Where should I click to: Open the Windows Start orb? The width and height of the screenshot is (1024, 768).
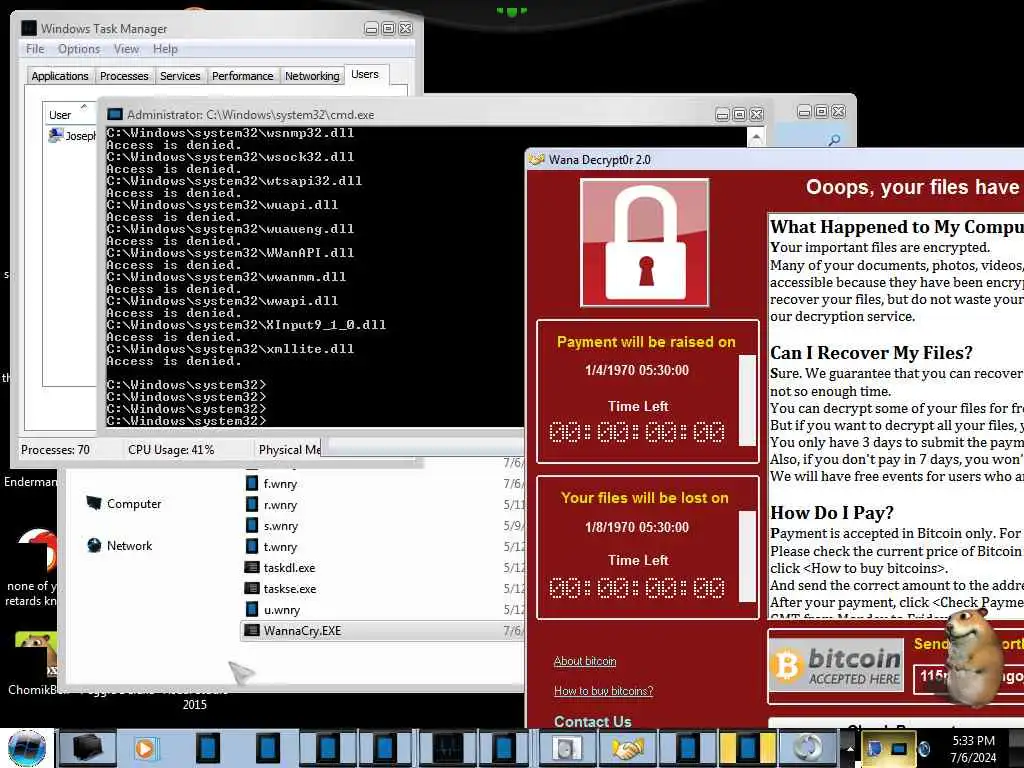(27, 748)
